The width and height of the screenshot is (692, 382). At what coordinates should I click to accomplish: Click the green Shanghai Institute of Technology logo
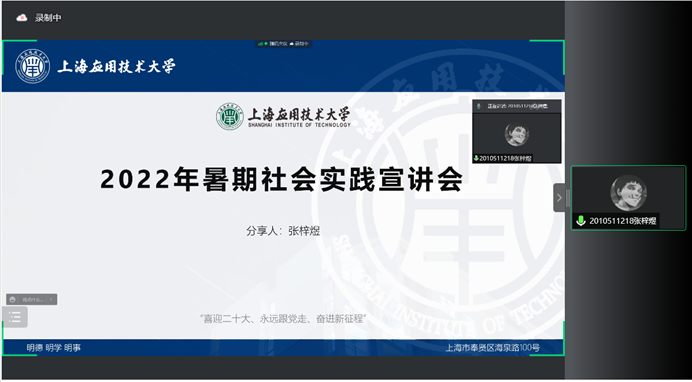point(229,117)
